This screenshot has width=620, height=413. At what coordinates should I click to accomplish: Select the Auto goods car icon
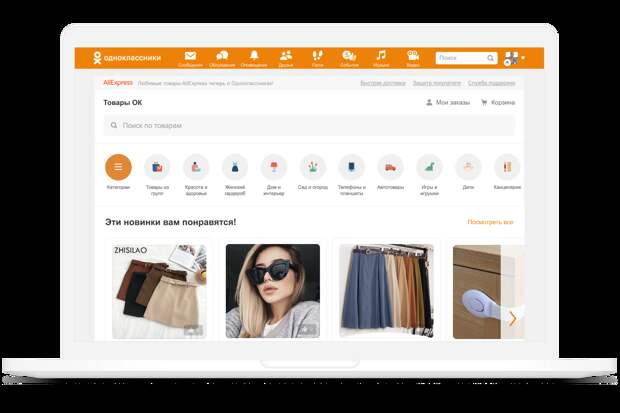(390, 167)
